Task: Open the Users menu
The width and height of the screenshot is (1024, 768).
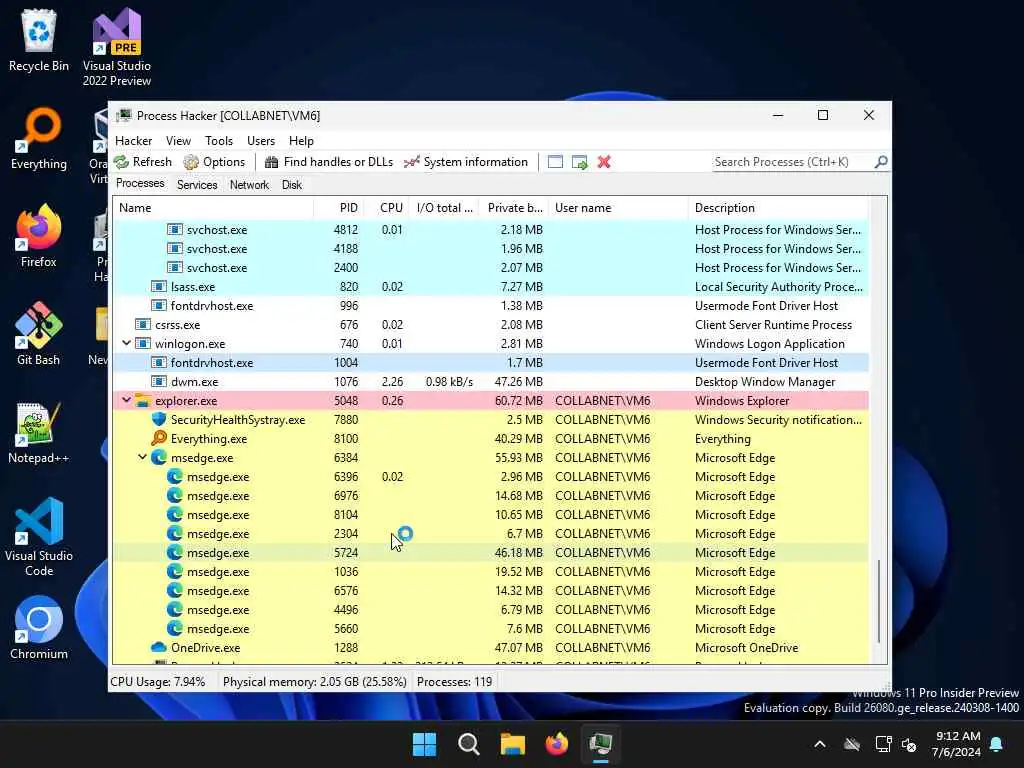Action: click(261, 141)
